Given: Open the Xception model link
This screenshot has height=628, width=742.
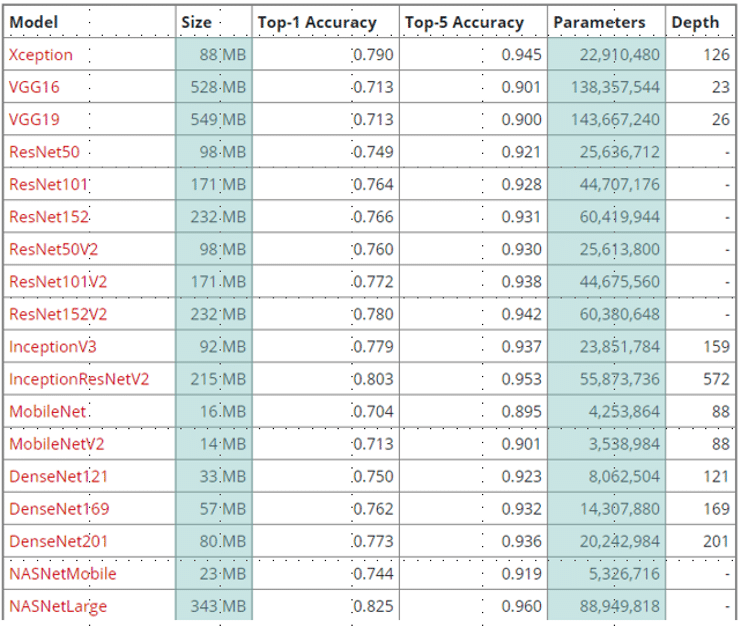Looking at the screenshot, I should pos(41,55).
